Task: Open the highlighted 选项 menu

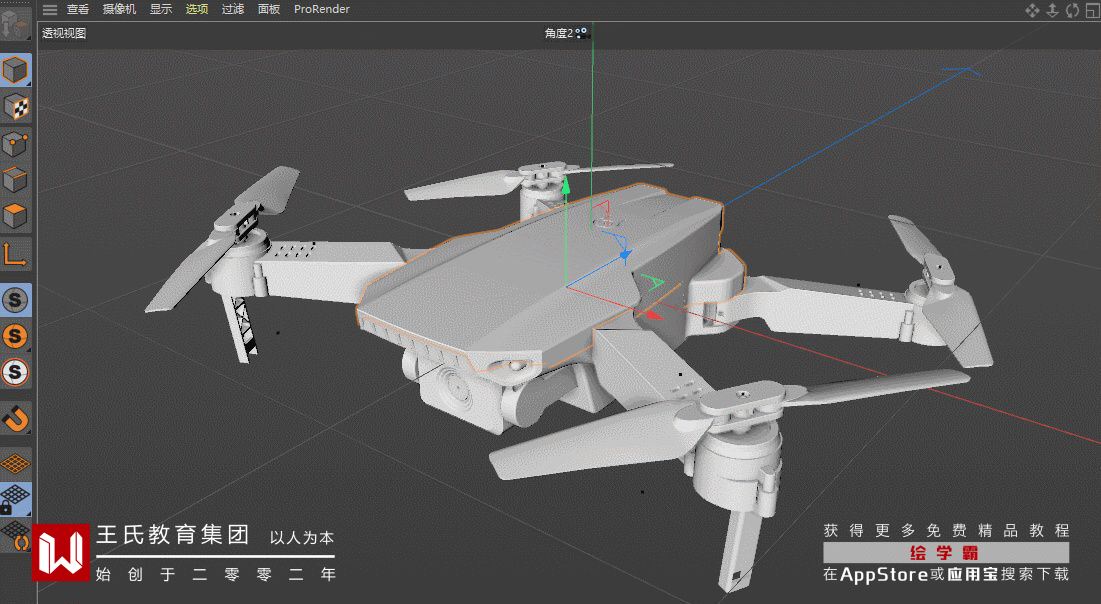Action: click(x=197, y=9)
